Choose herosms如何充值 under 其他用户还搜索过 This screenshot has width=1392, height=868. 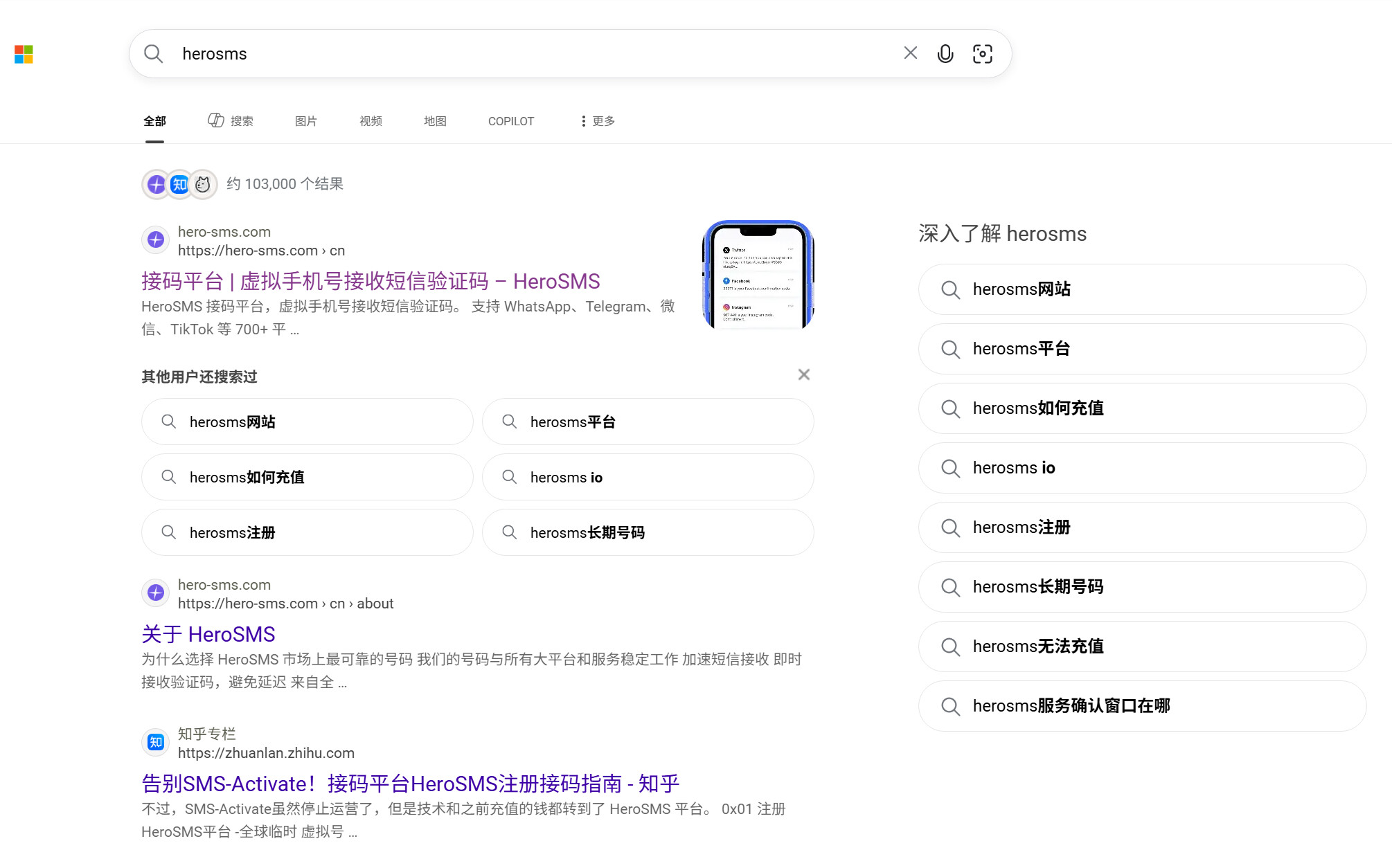(x=307, y=477)
